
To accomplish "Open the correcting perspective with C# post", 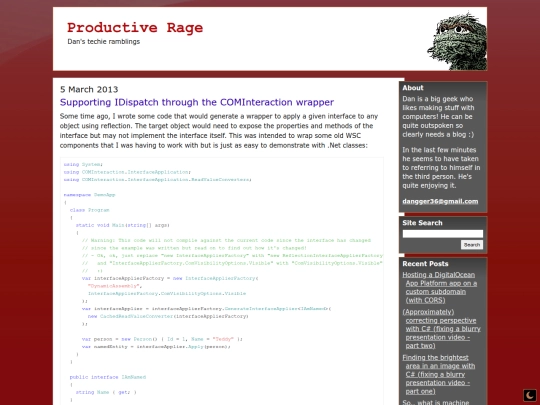I will point(442,329).
